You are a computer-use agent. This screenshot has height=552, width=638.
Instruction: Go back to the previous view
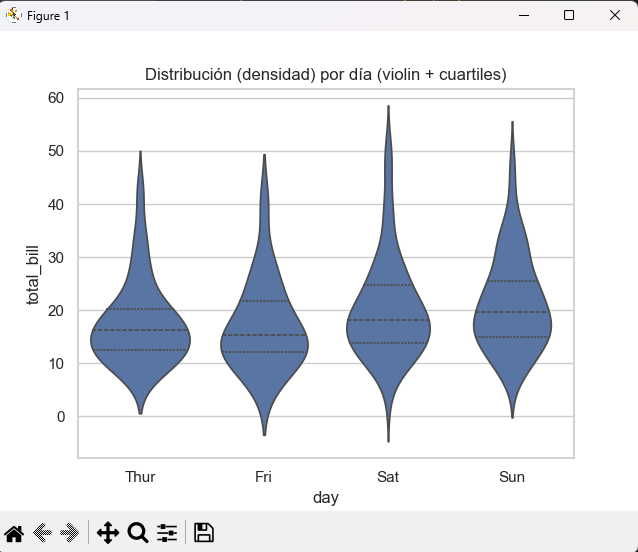tap(42, 533)
